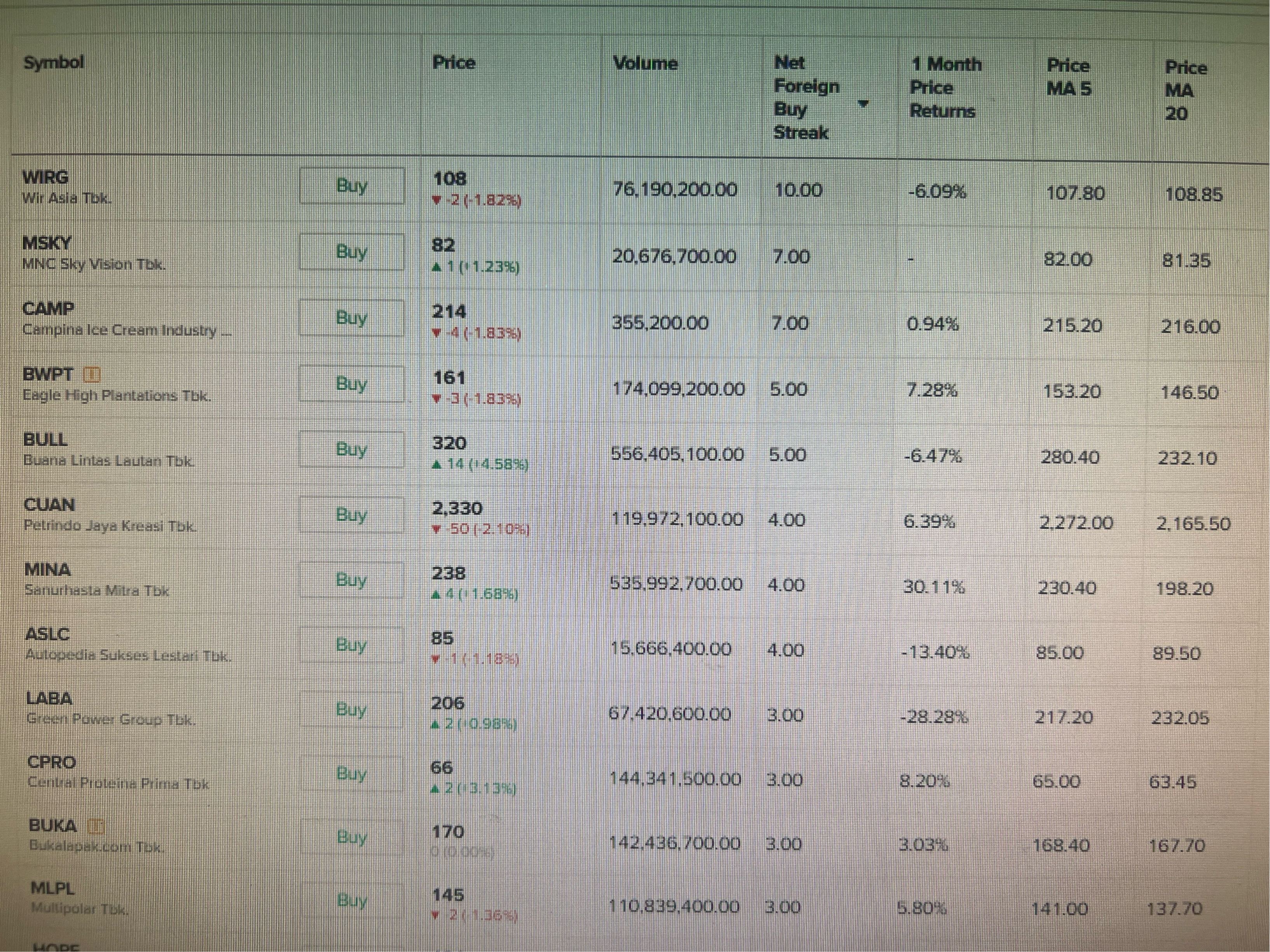Image resolution: width=1270 pixels, height=952 pixels.
Task: Click the Buy button for WIRG
Action: click(351, 185)
